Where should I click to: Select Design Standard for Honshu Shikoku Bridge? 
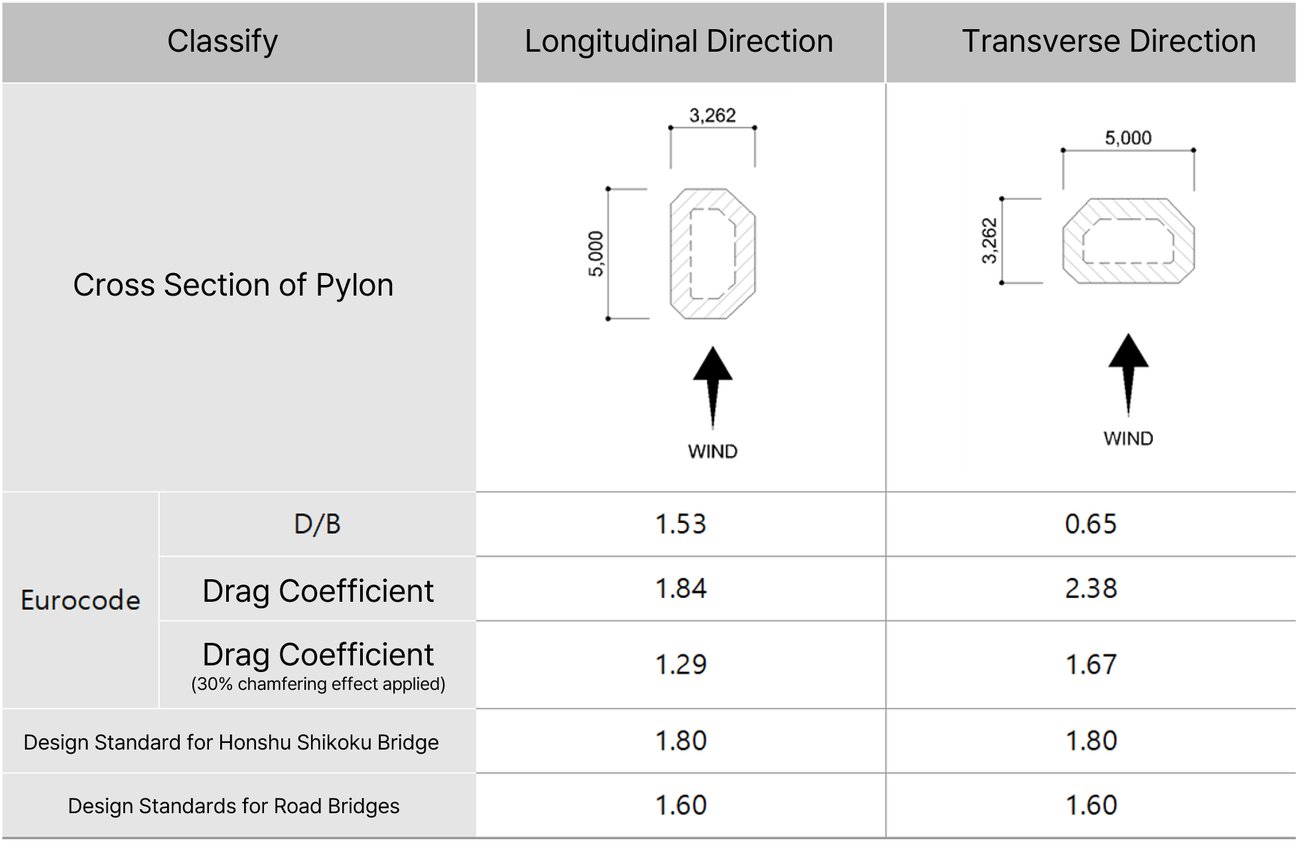coord(231,742)
